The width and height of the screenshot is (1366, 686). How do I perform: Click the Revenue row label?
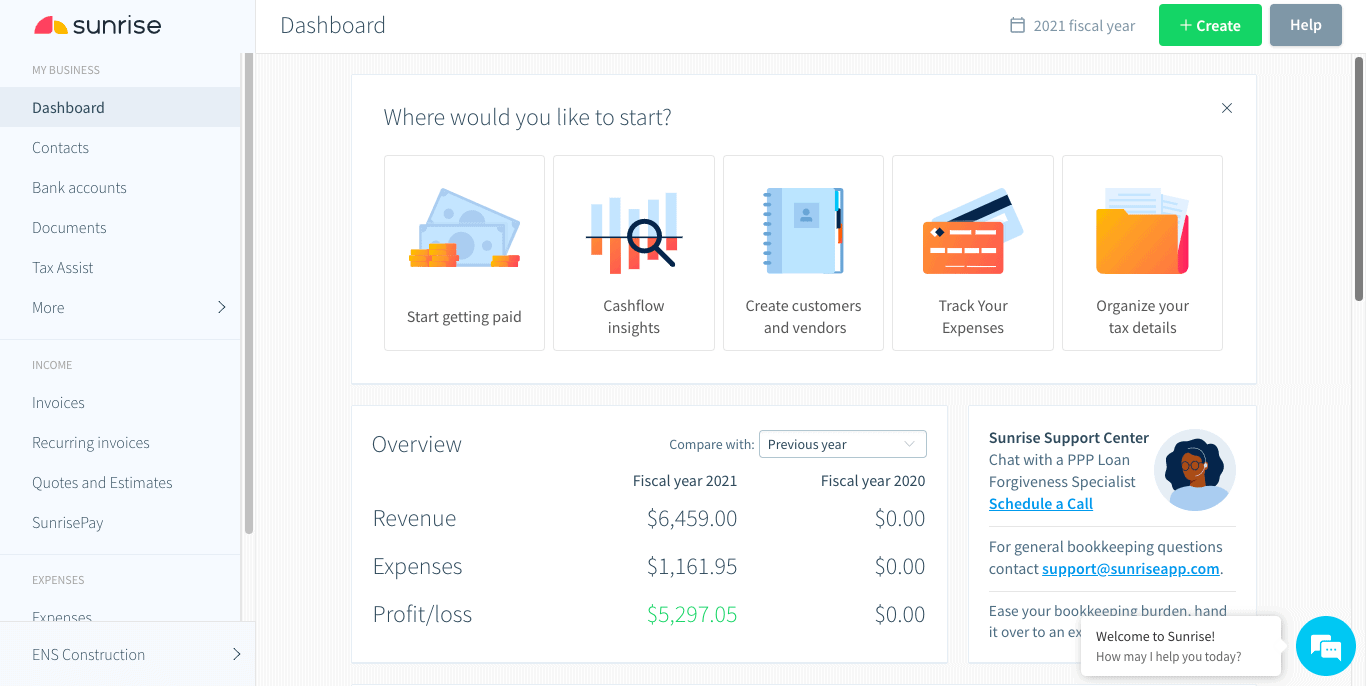(414, 518)
